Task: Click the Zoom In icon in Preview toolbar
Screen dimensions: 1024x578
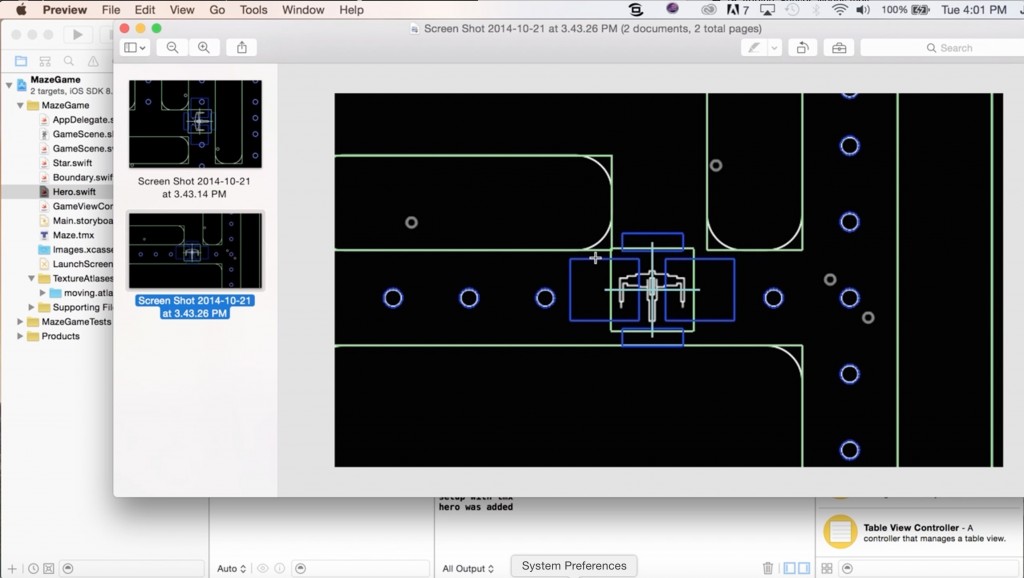Action: tap(203, 47)
